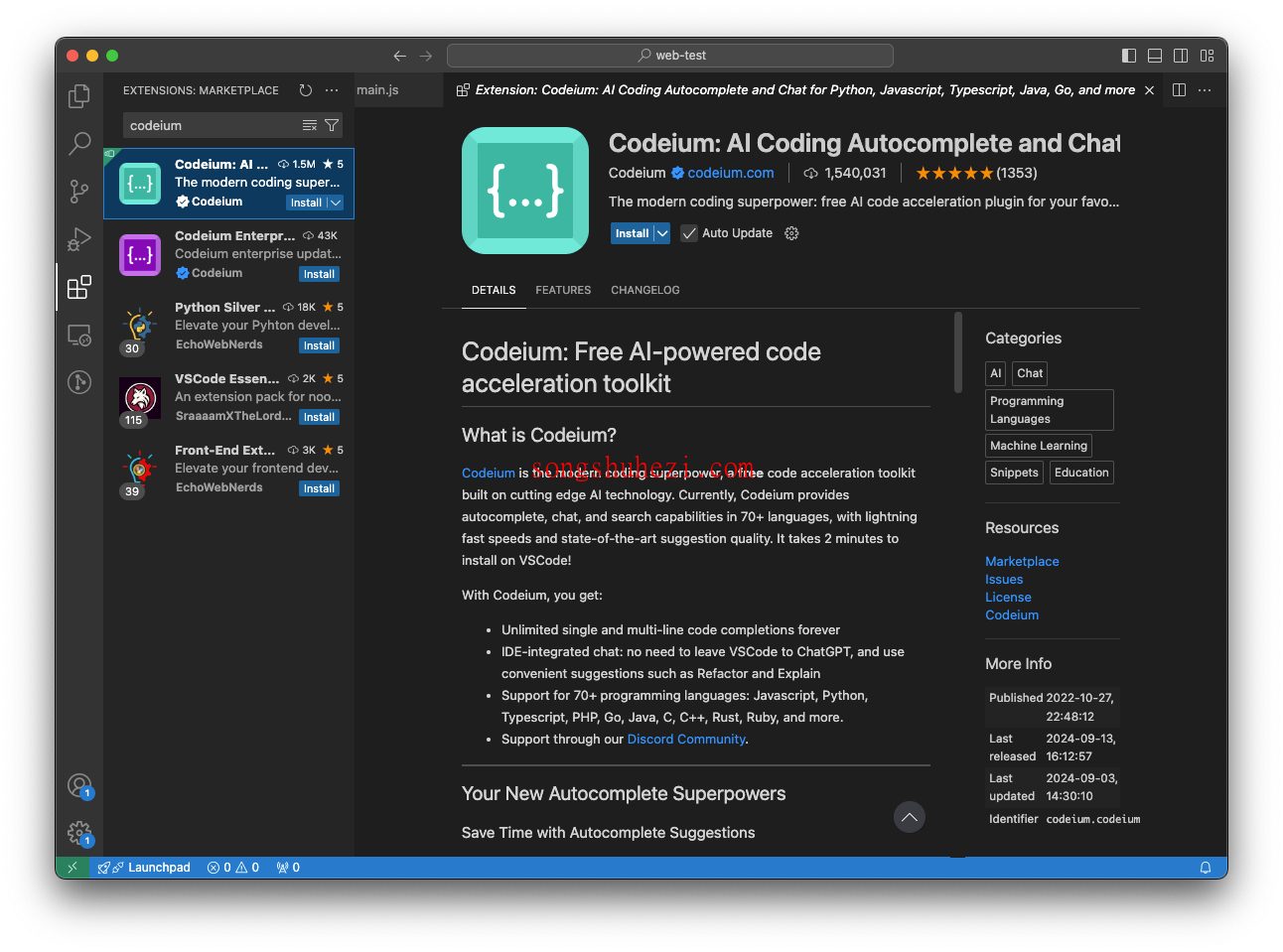Image resolution: width=1283 pixels, height=952 pixels.
Task: Click the Codeium link in description paragraph
Action: (x=489, y=474)
